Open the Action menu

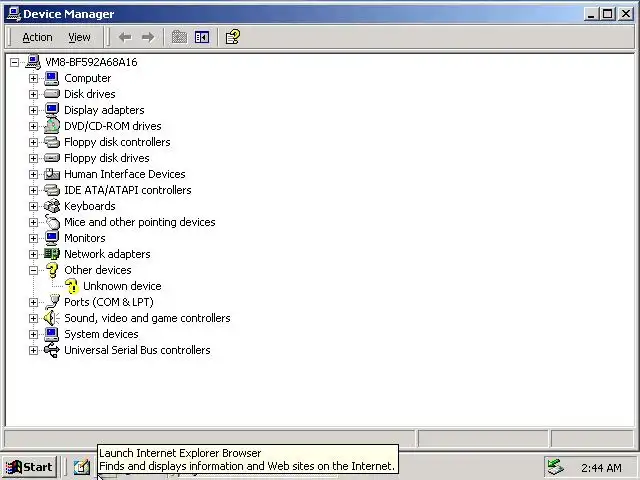pos(37,38)
